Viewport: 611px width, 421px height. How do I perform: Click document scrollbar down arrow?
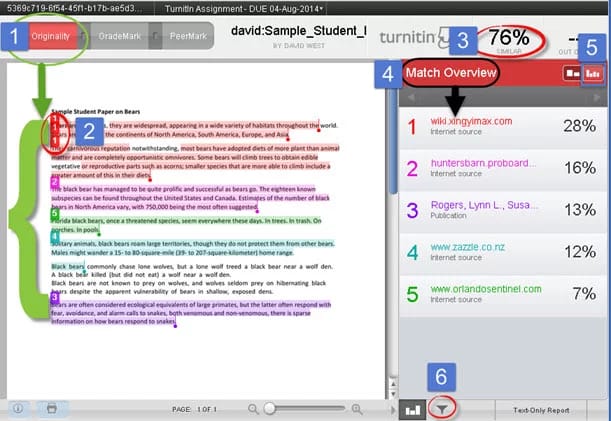click(393, 394)
